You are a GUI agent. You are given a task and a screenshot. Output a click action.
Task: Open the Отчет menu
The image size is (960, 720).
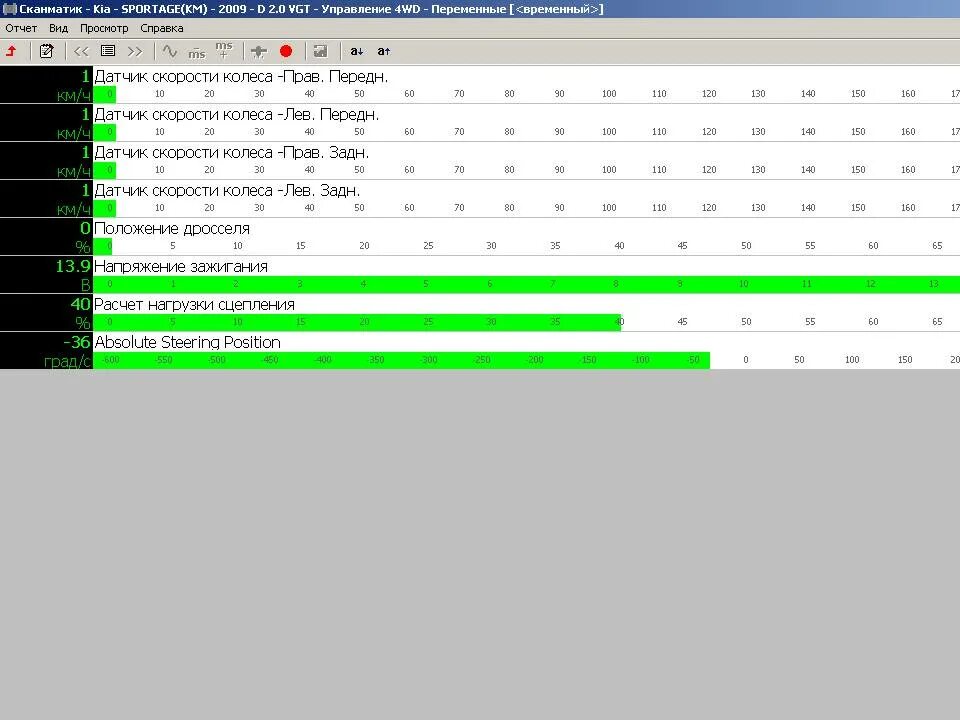pos(21,28)
